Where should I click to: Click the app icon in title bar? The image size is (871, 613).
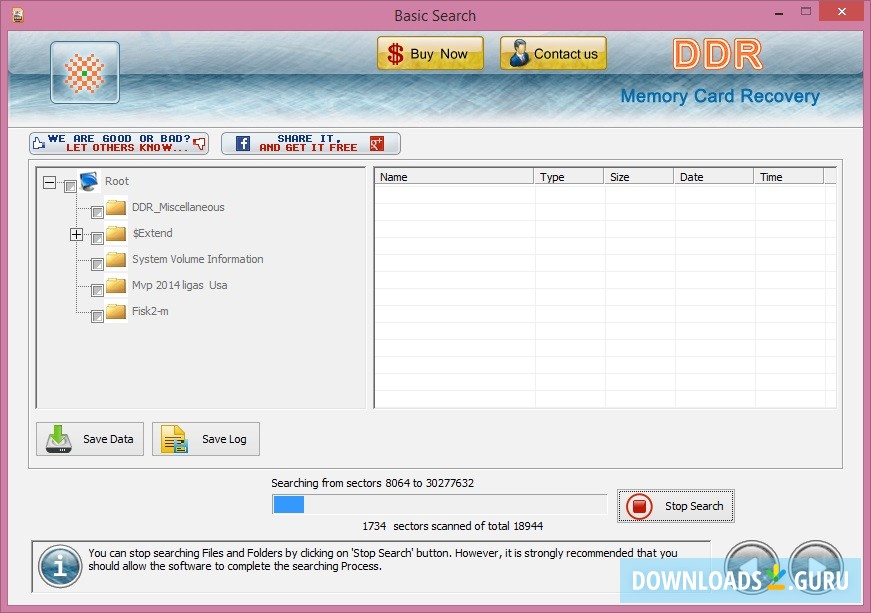(x=17, y=15)
